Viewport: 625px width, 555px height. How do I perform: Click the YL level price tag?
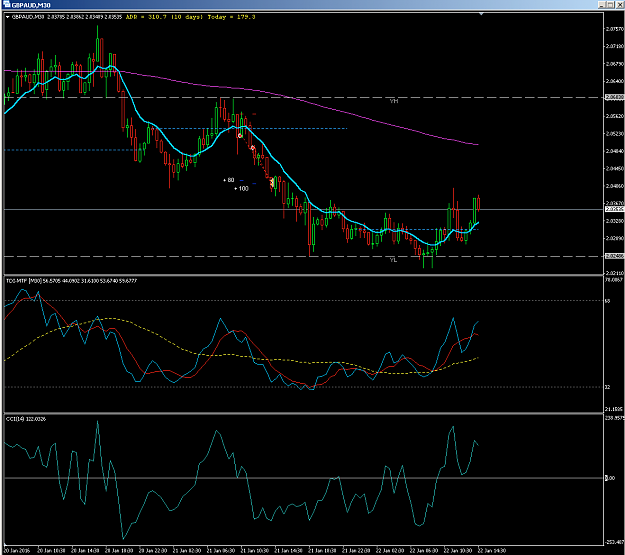coord(615,256)
